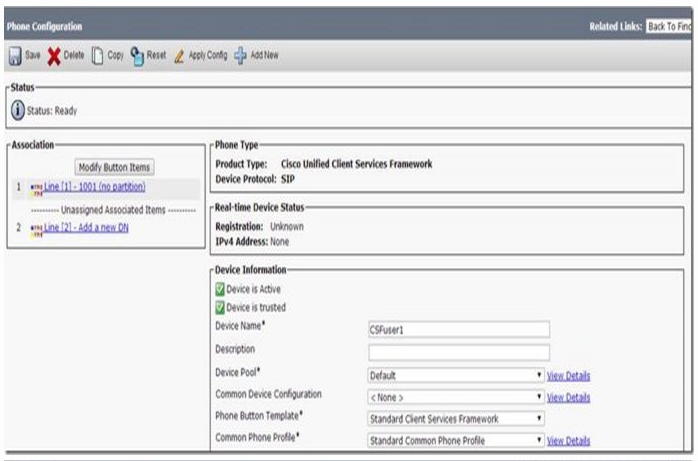Viewport: 698px width, 461px height.
Task: Click the Modify Button Items button
Action: [114, 167]
